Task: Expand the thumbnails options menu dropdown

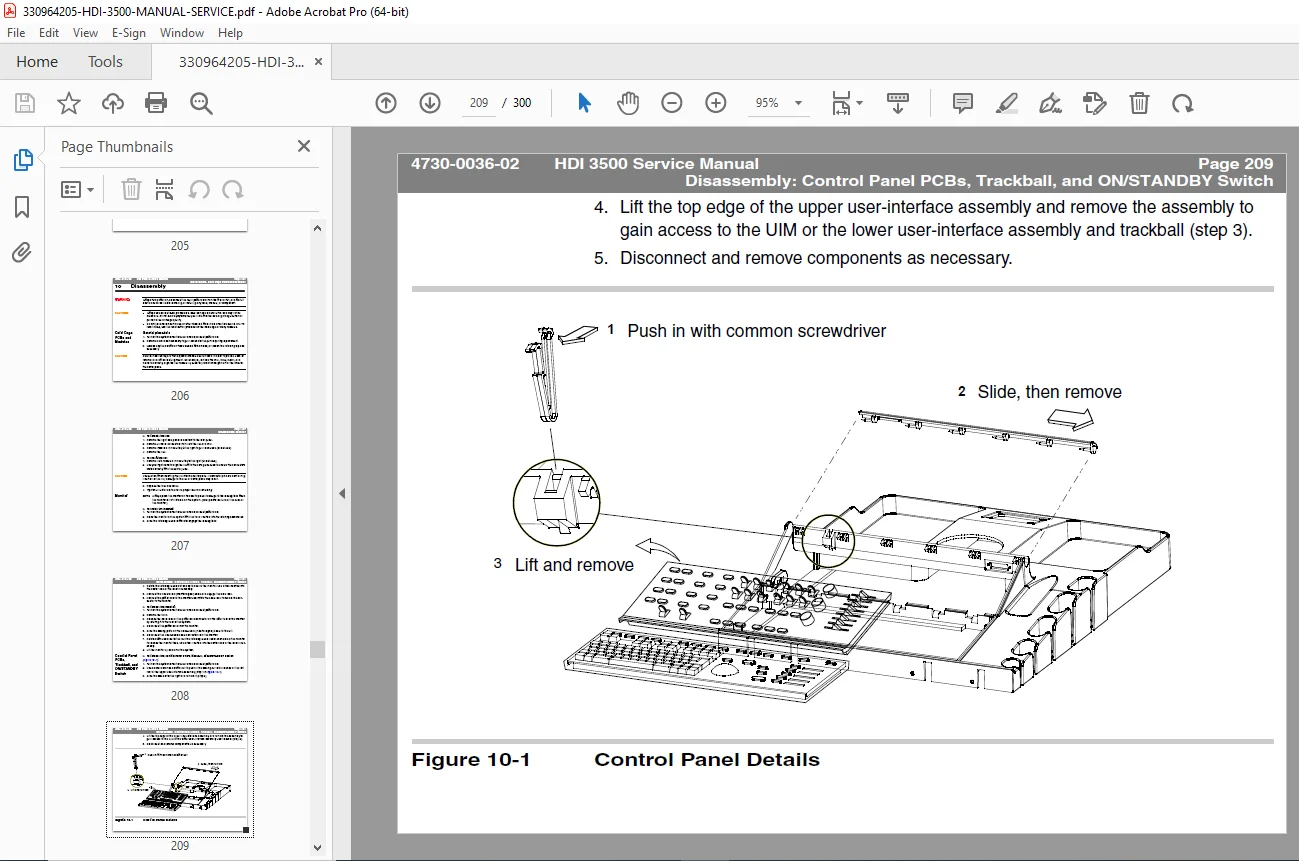Action: pos(78,189)
